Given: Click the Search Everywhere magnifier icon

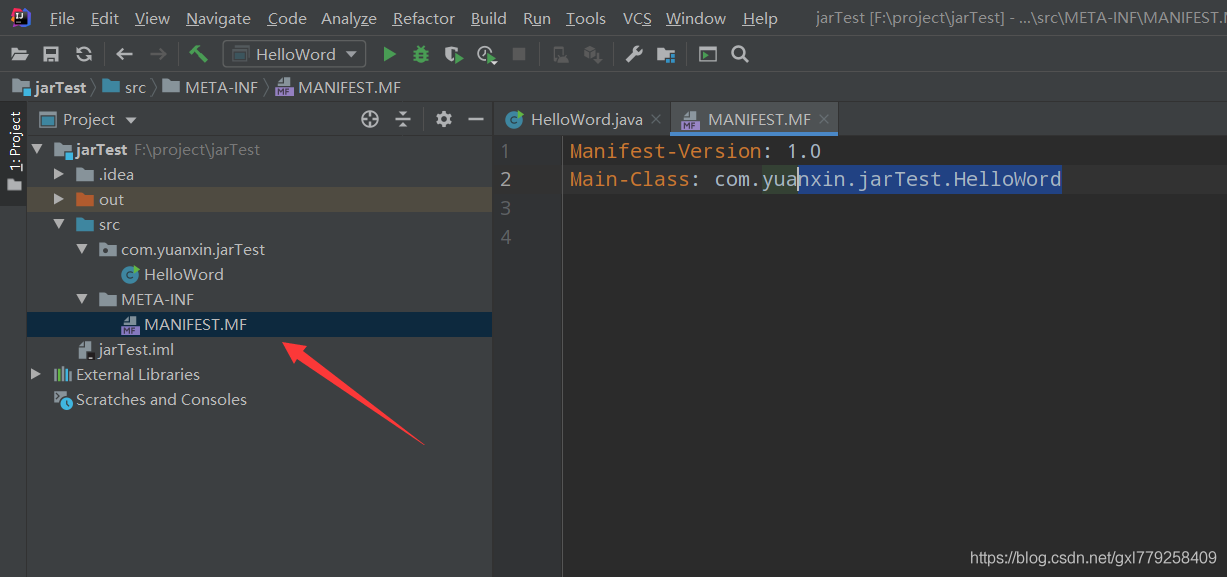Looking at the screenshot, I should (740, 55).
